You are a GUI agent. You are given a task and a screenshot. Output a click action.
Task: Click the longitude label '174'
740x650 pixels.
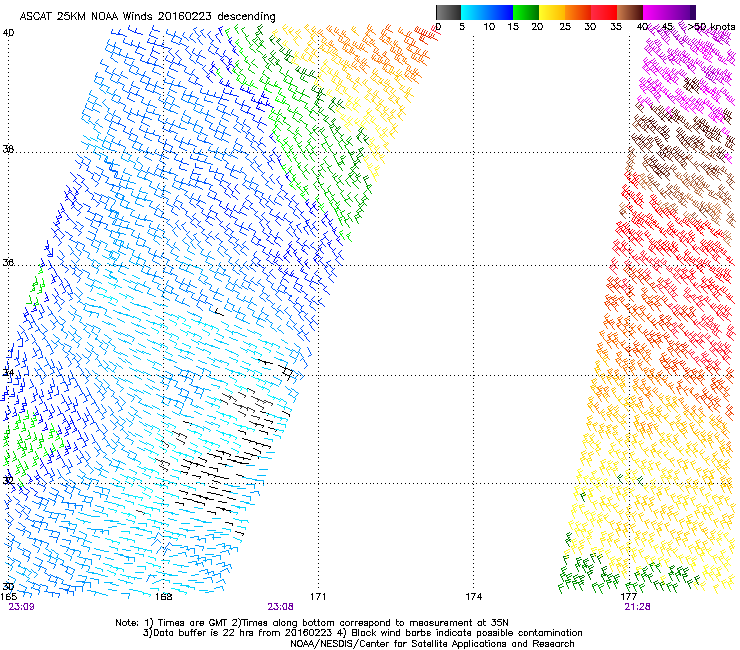pyautogui.click(x=474, y=597)
